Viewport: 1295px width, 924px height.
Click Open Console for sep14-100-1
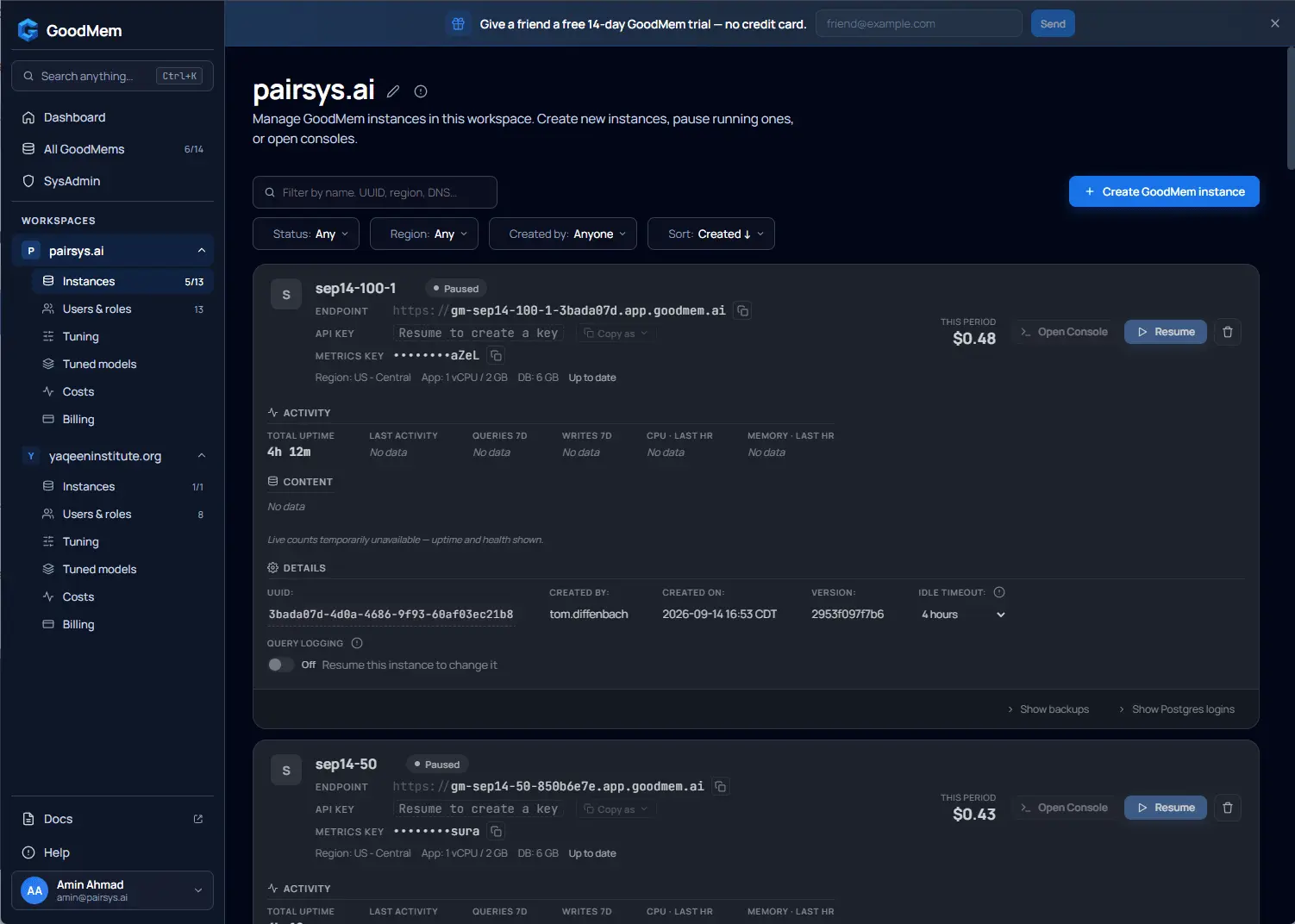(x=1064, y=332)
